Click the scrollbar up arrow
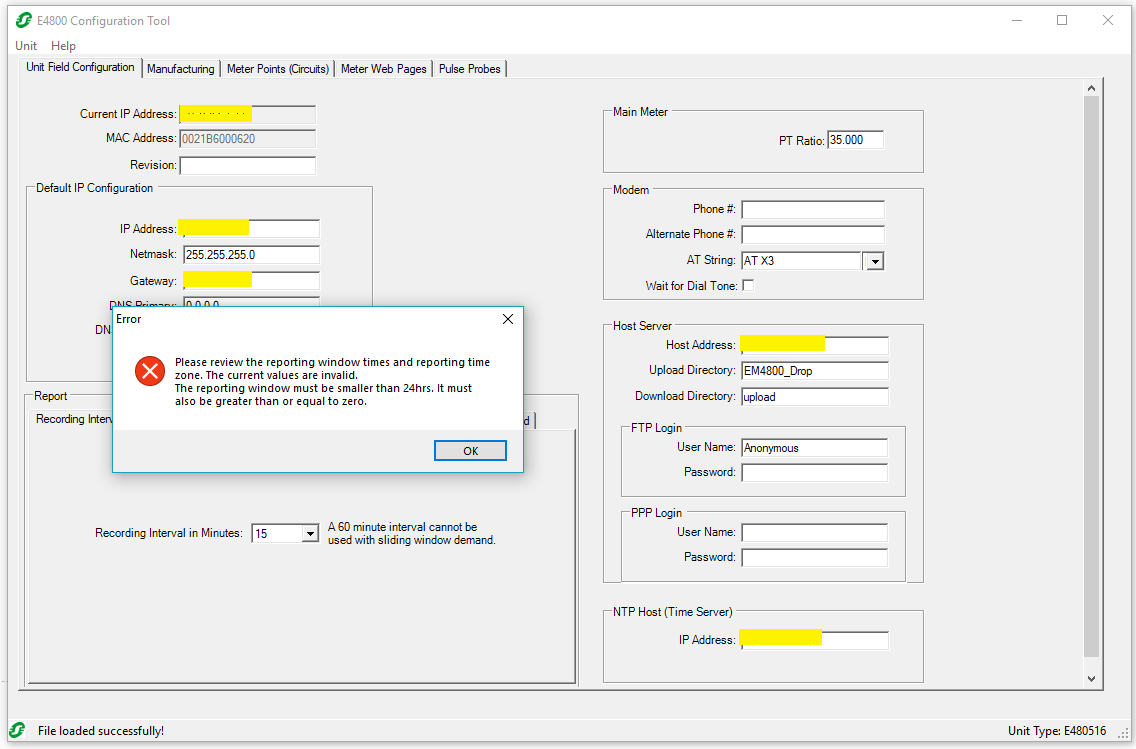 [x=1091, y=88]
